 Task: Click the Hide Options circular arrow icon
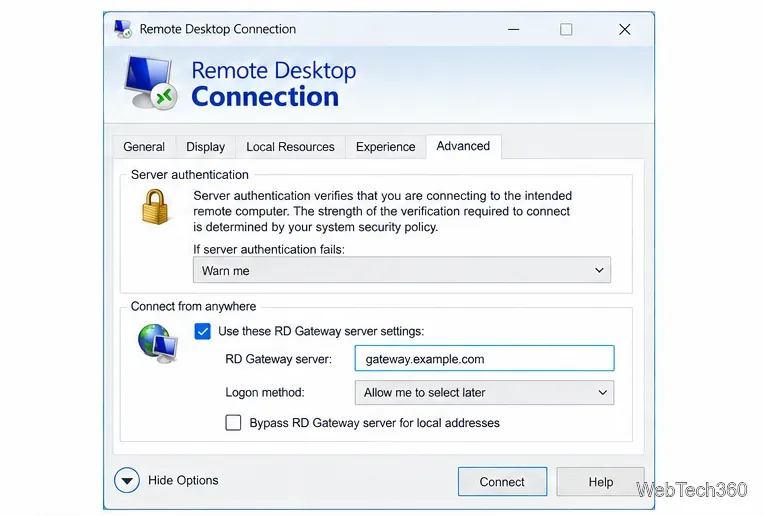pos(127,480)
